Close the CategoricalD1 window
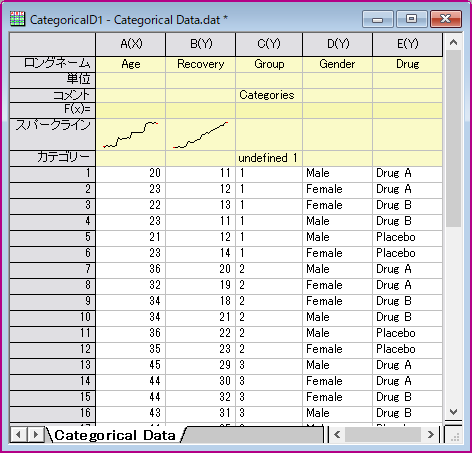The image size is (472, 453). [446, 19]
